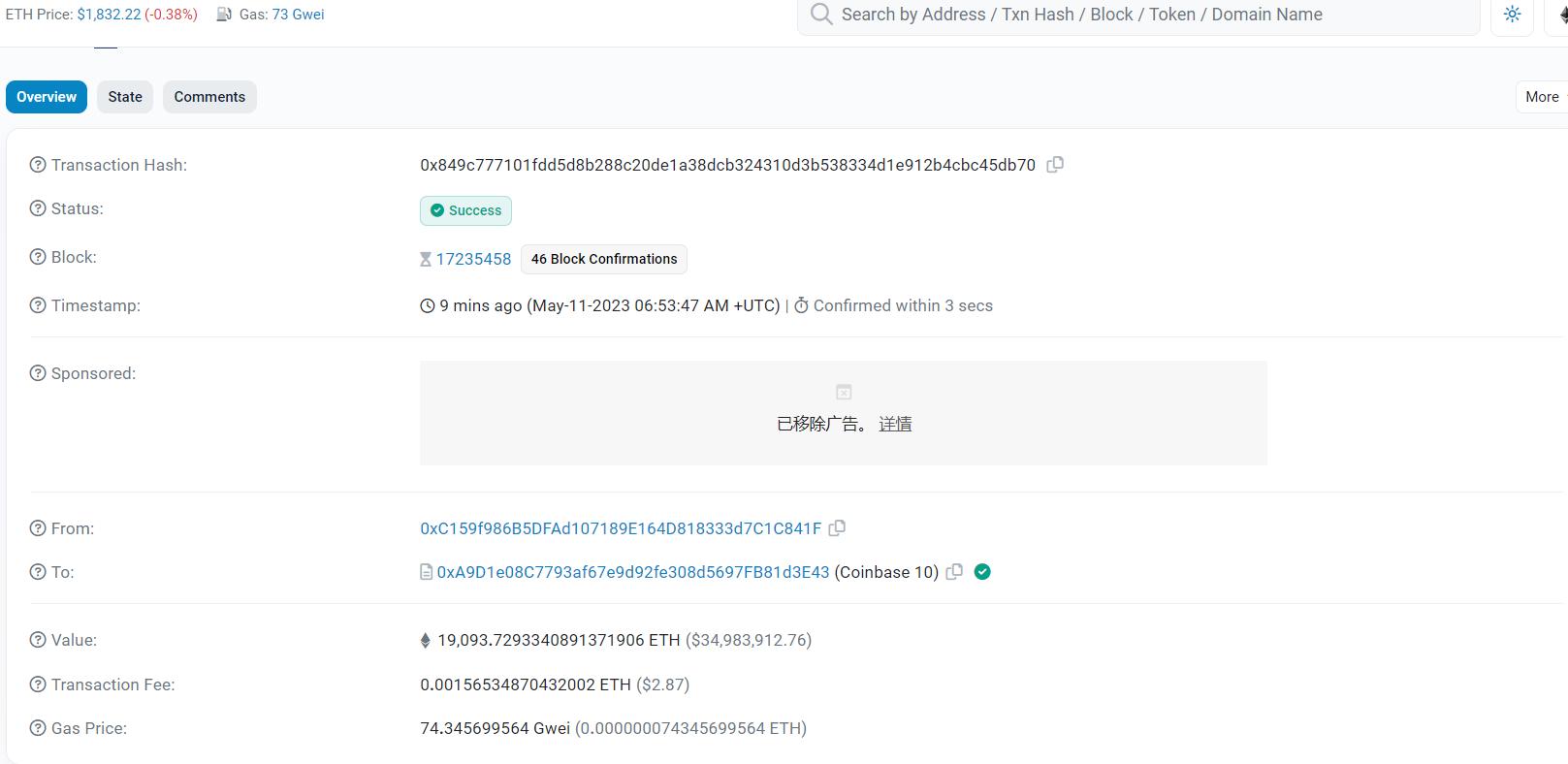Click the help icon beside Transaction Fee
Image resolution: width=1568 pixels, height=764 pixels.
(38, 684)
